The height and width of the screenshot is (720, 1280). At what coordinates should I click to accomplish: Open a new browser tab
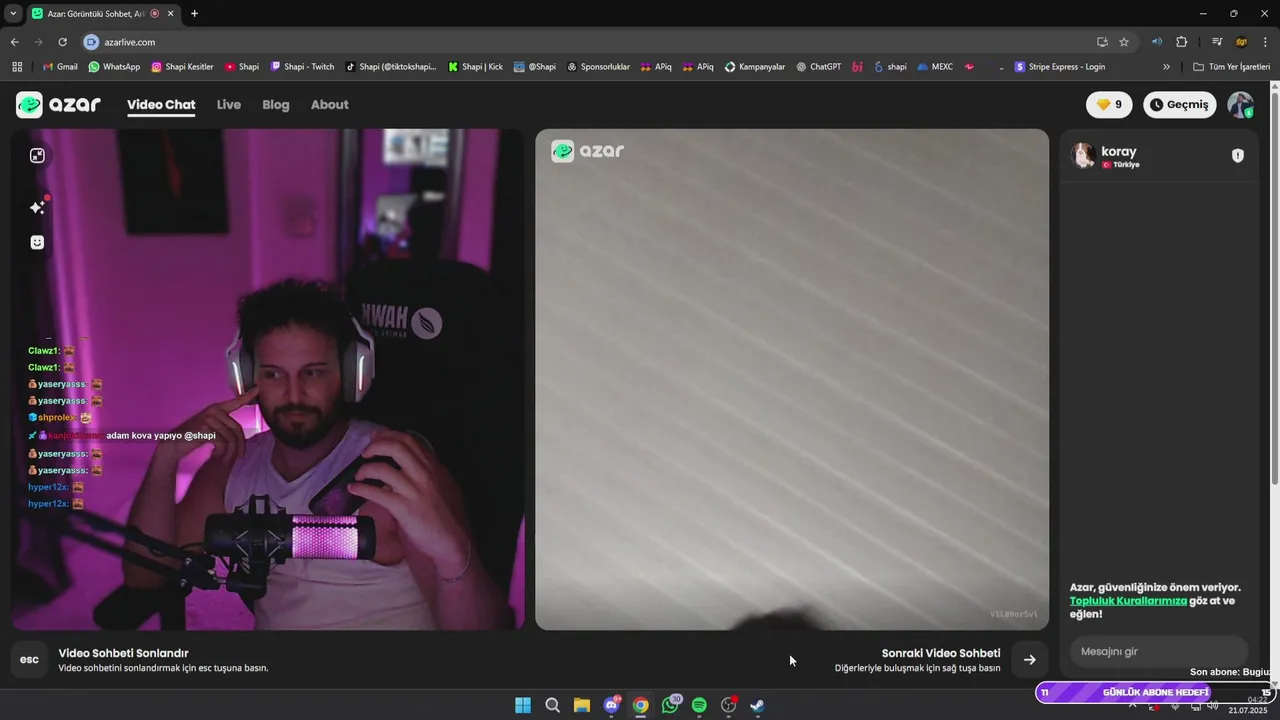coord(194,13)
